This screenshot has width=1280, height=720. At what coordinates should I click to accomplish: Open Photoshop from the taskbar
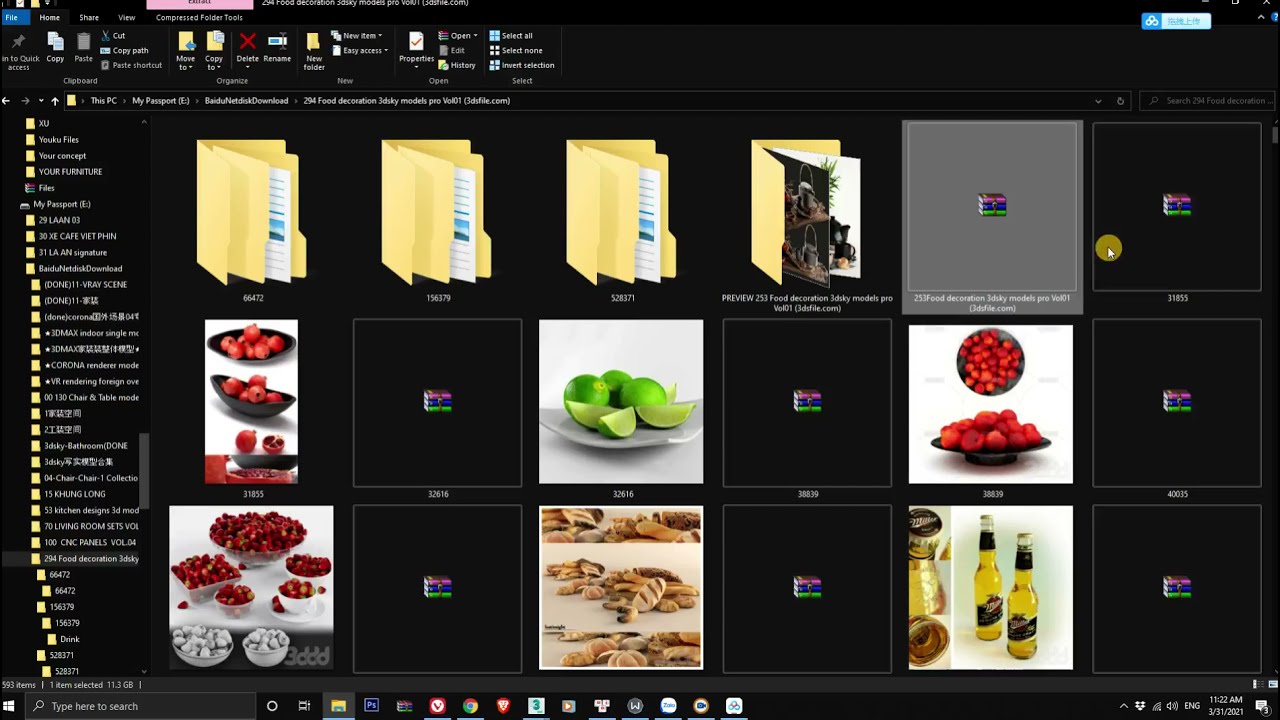tap(371, 706)
